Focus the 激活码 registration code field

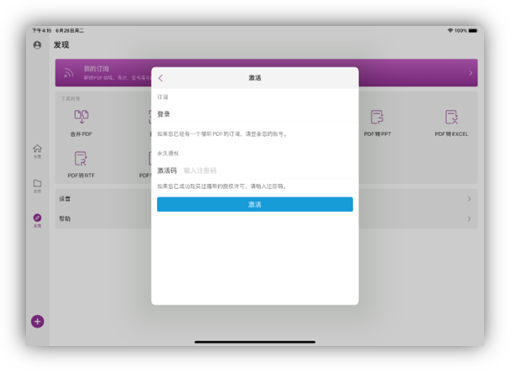coord(255,171)
